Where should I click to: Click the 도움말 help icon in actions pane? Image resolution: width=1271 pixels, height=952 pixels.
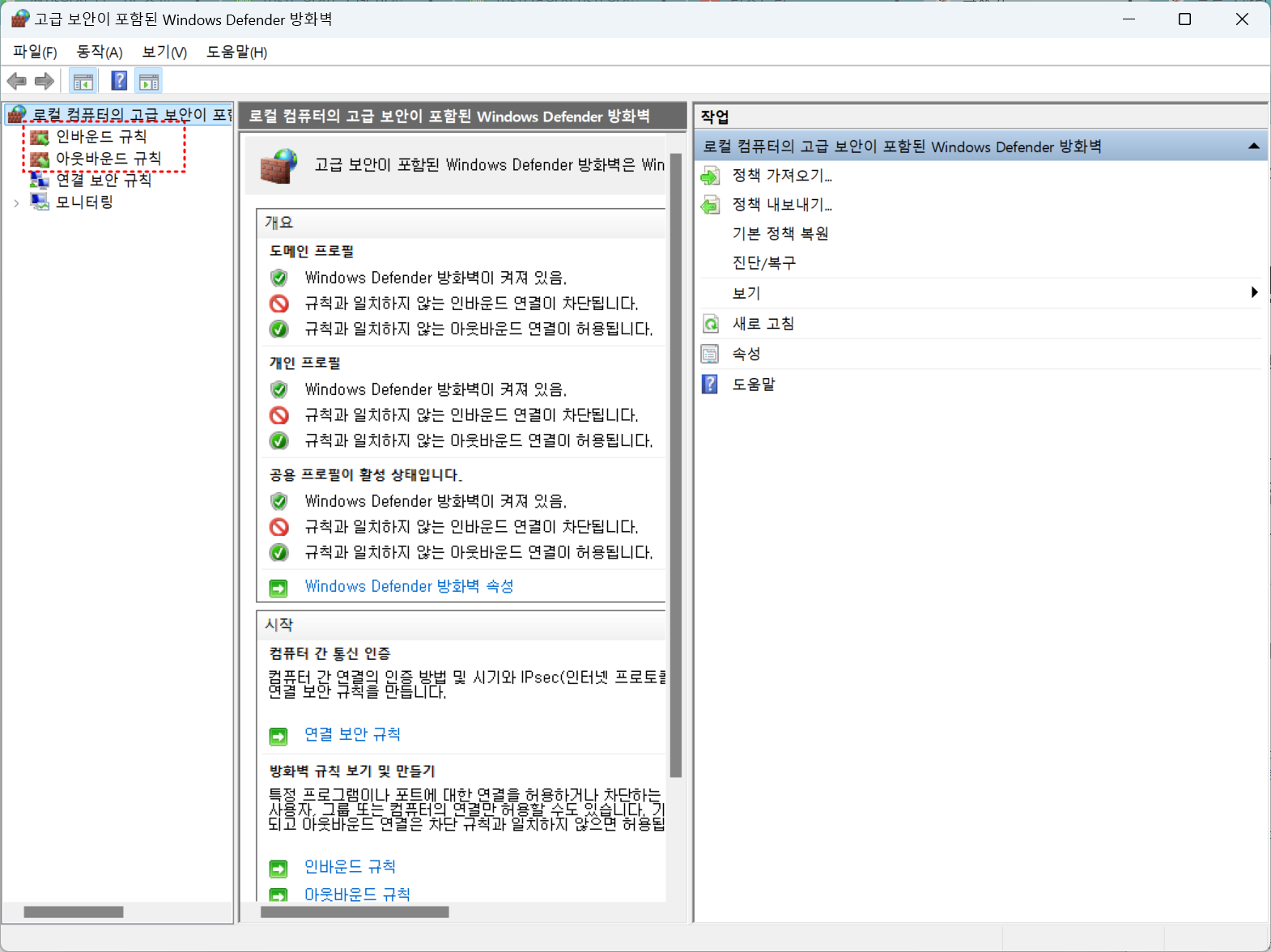coord(710,384)
